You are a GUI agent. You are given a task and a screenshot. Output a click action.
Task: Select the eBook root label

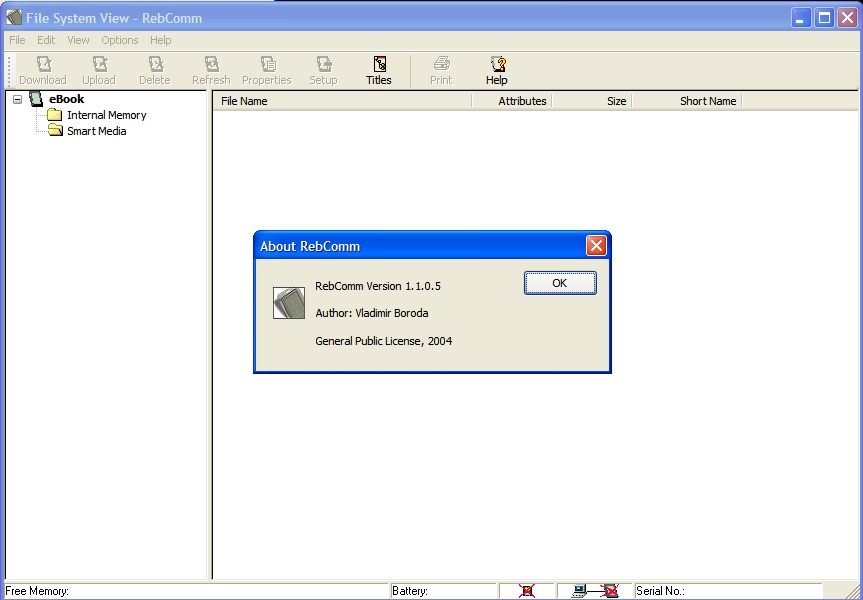click(67, 99)
